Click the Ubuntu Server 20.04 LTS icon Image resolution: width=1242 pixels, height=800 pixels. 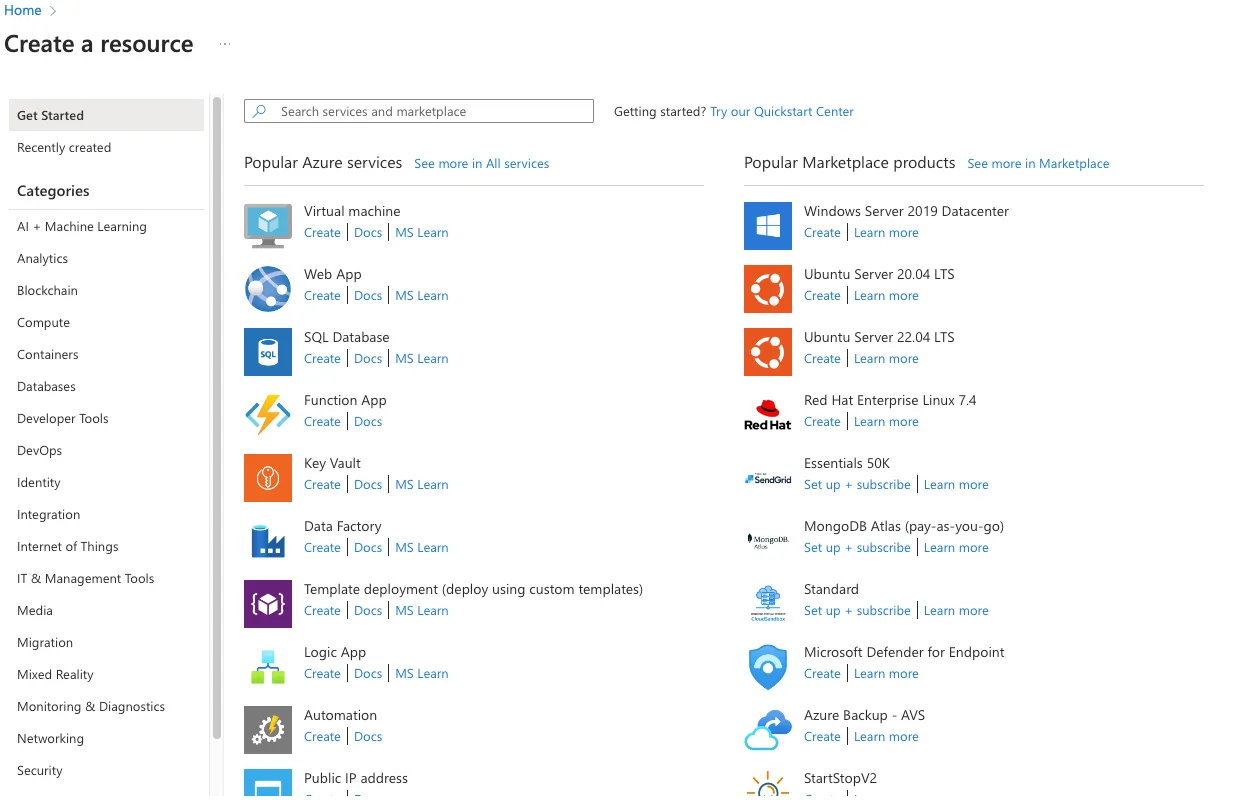(768, 289)
